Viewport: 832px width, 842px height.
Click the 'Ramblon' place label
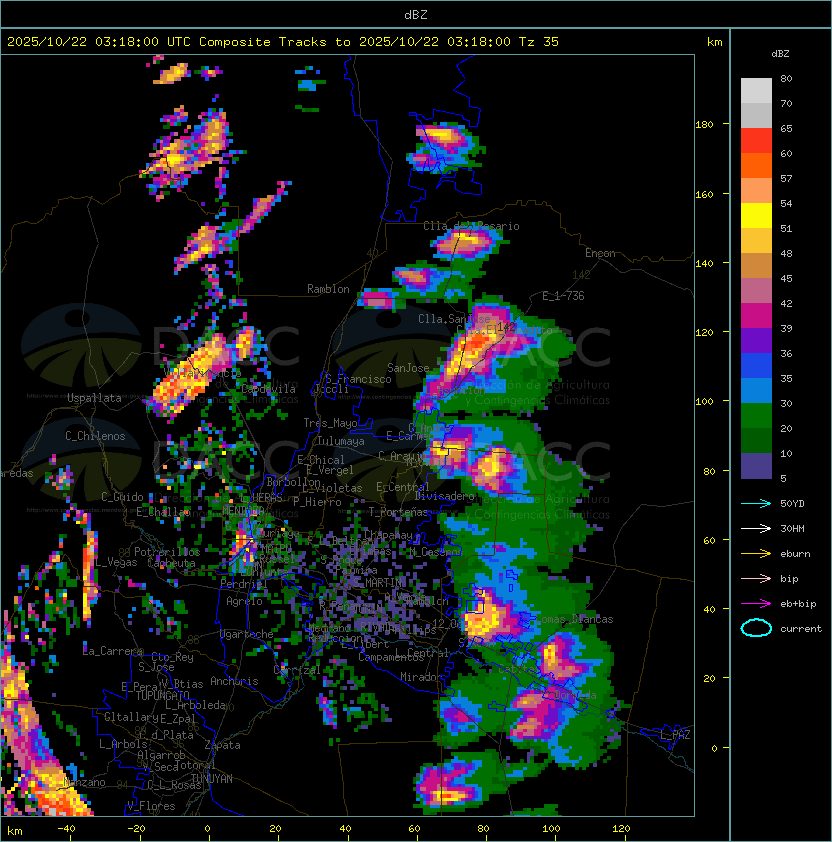pyautogui.click(x=328, y=289)
